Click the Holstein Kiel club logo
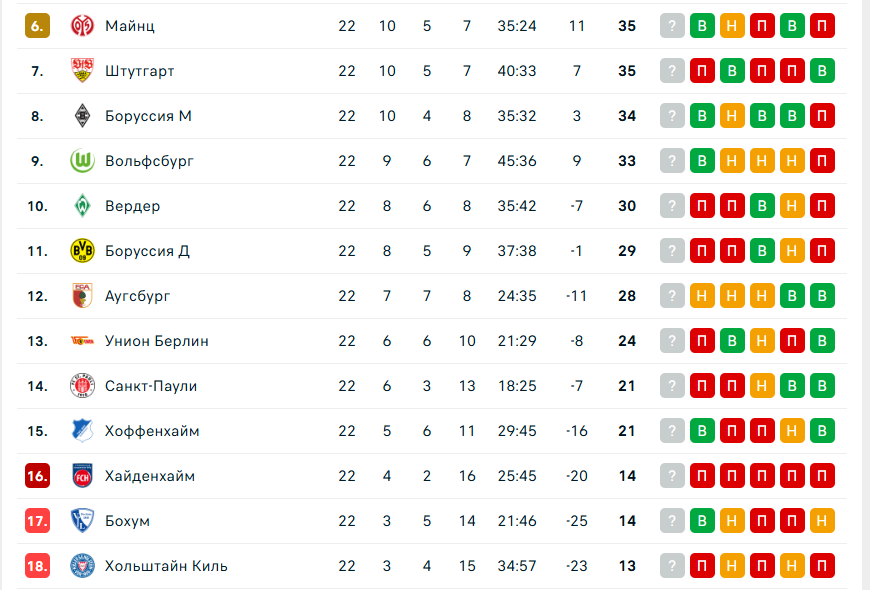Screen dimensions: 870x590 [82, 566]
